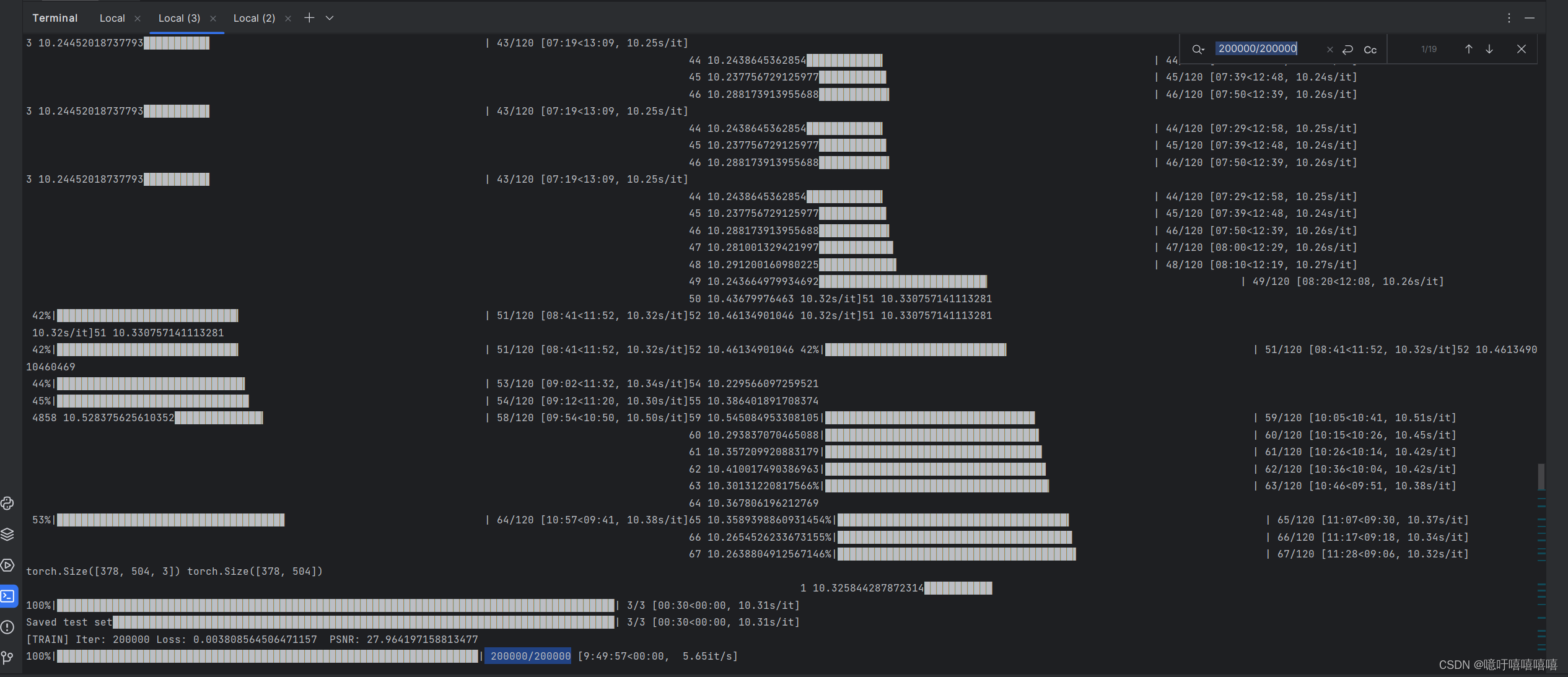Open the Python Console tool window icon
Image resolution: width=1568 pixels, height=677 pixels.
7,503
